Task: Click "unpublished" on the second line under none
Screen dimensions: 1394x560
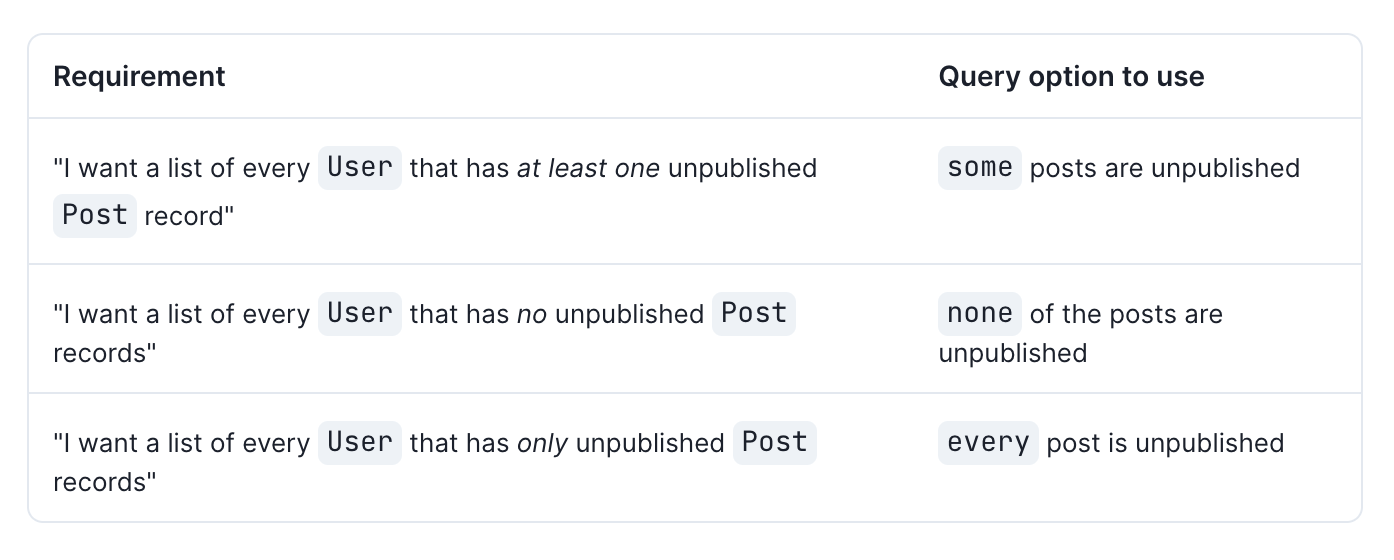Action: point(1012,353)
